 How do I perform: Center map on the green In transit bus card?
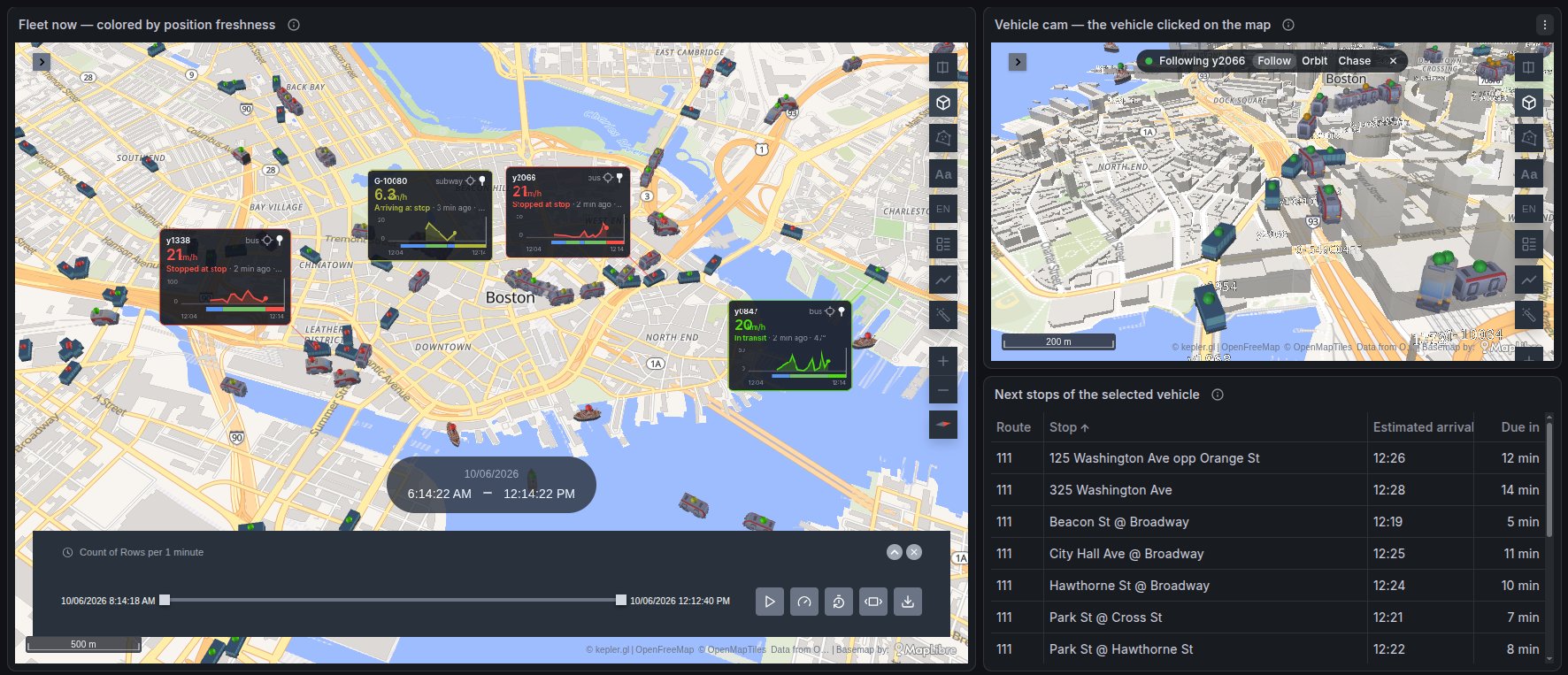point(829,311)
